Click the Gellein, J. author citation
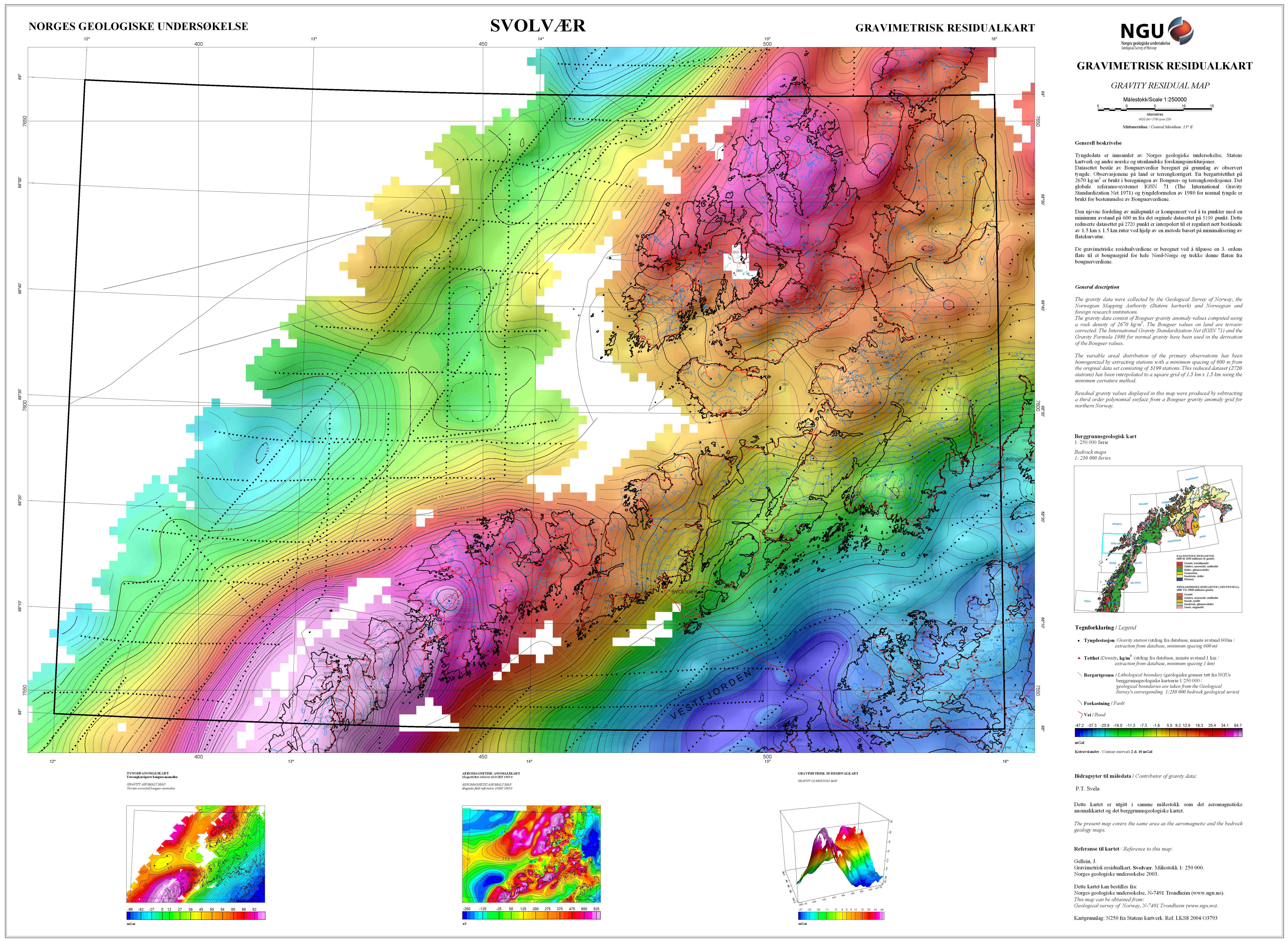 (x=1085, y=861)
